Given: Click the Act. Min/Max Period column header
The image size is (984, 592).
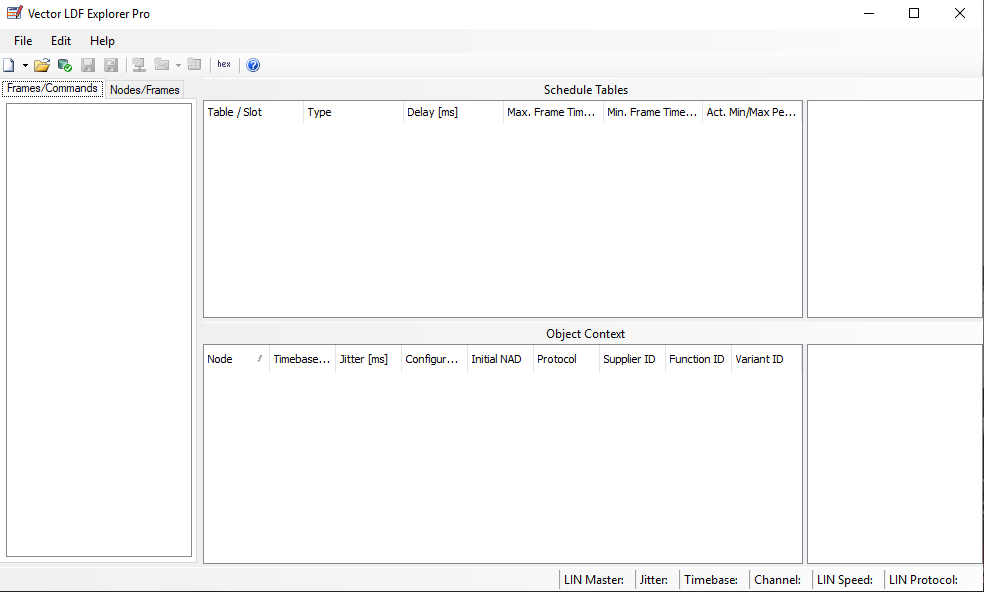Looking at the screenshot, I should (752, 112).
